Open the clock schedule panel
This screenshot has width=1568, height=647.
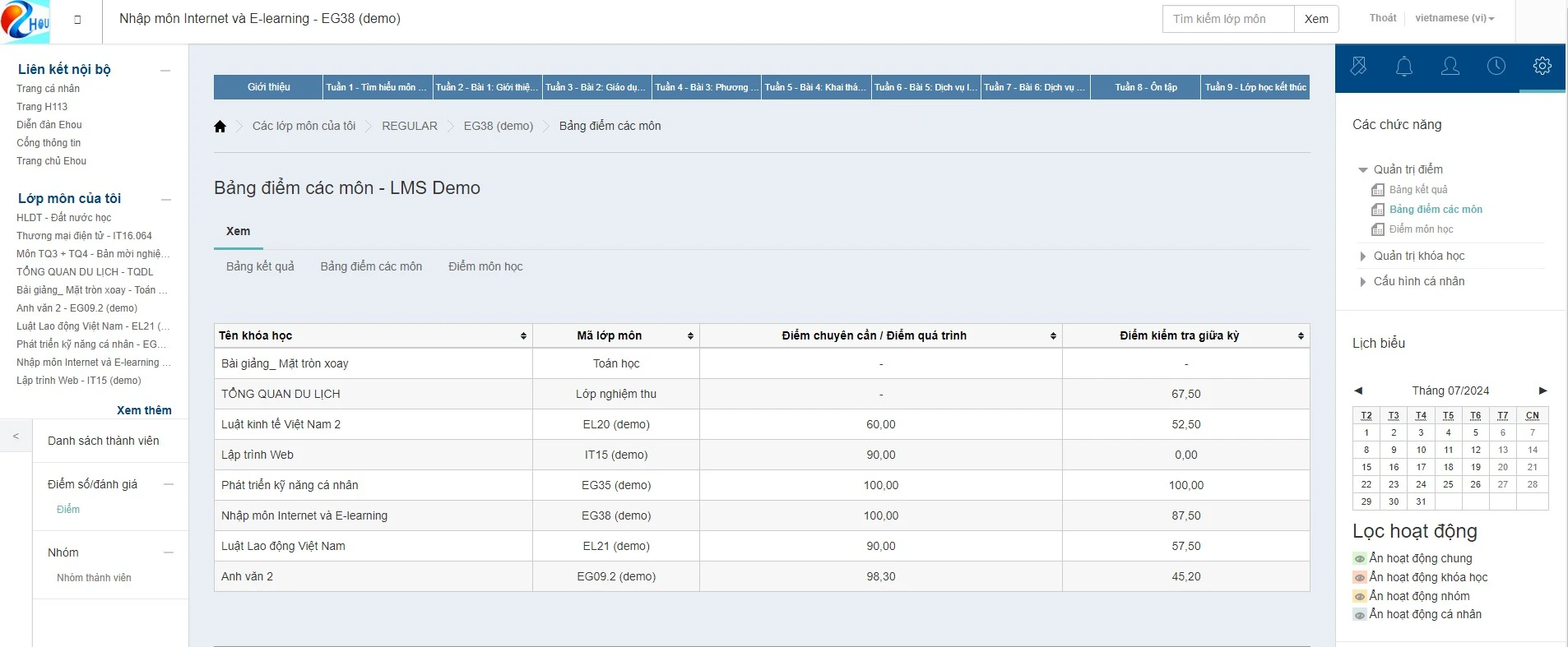point(1496,67)
